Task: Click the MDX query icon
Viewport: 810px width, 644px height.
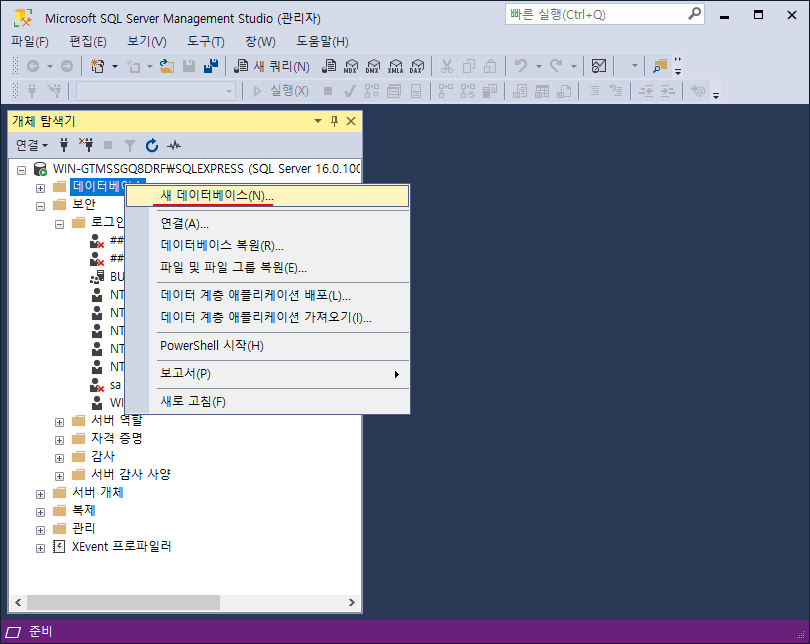Action: 351,66
